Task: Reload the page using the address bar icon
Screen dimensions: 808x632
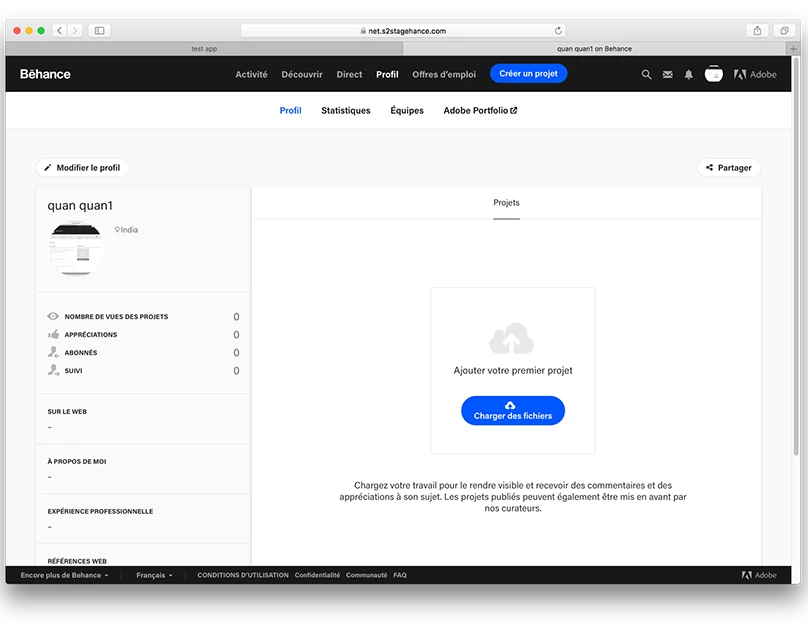Action: pos(559,31)
